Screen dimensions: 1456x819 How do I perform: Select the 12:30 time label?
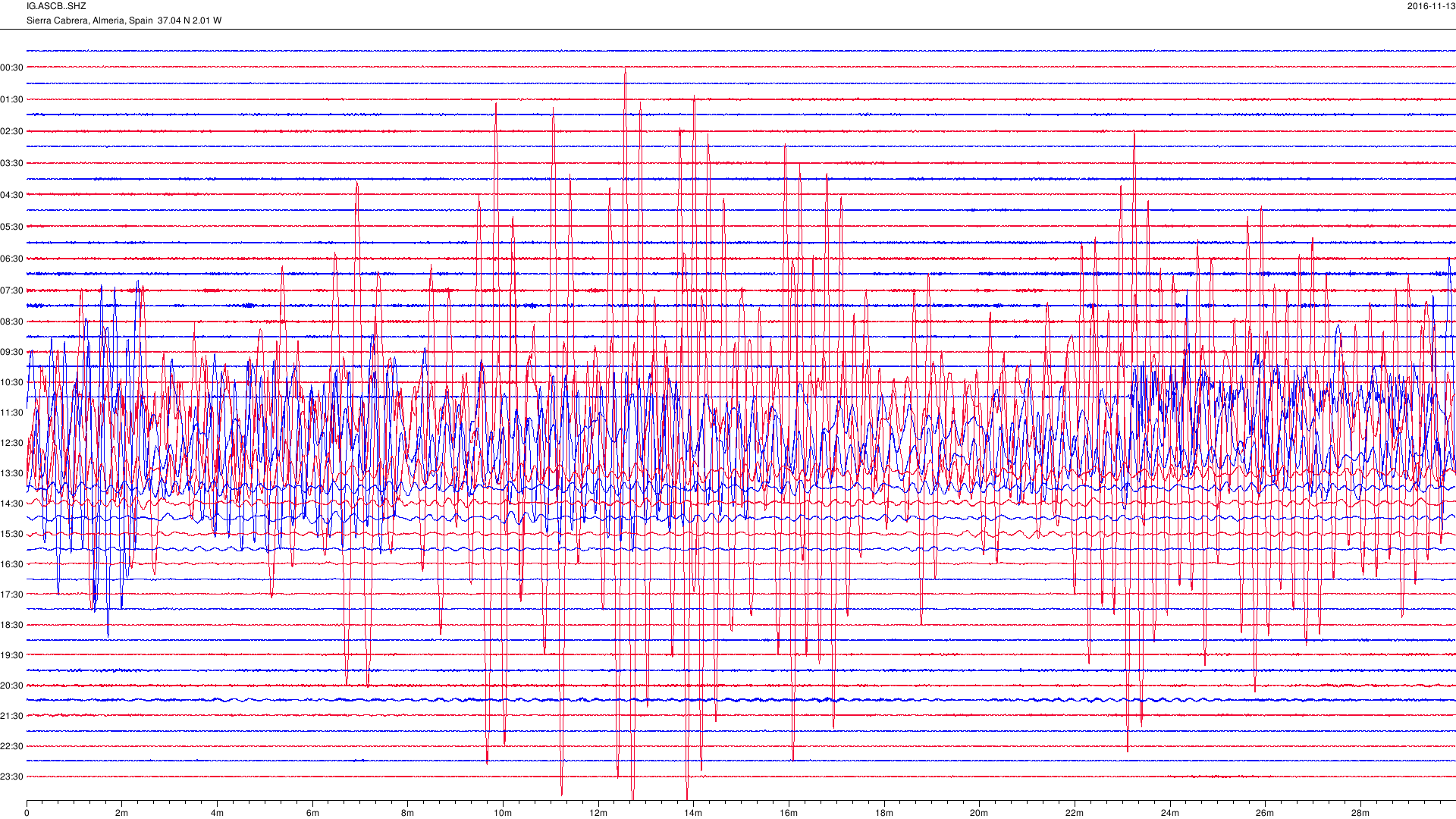tap(12, 443)
